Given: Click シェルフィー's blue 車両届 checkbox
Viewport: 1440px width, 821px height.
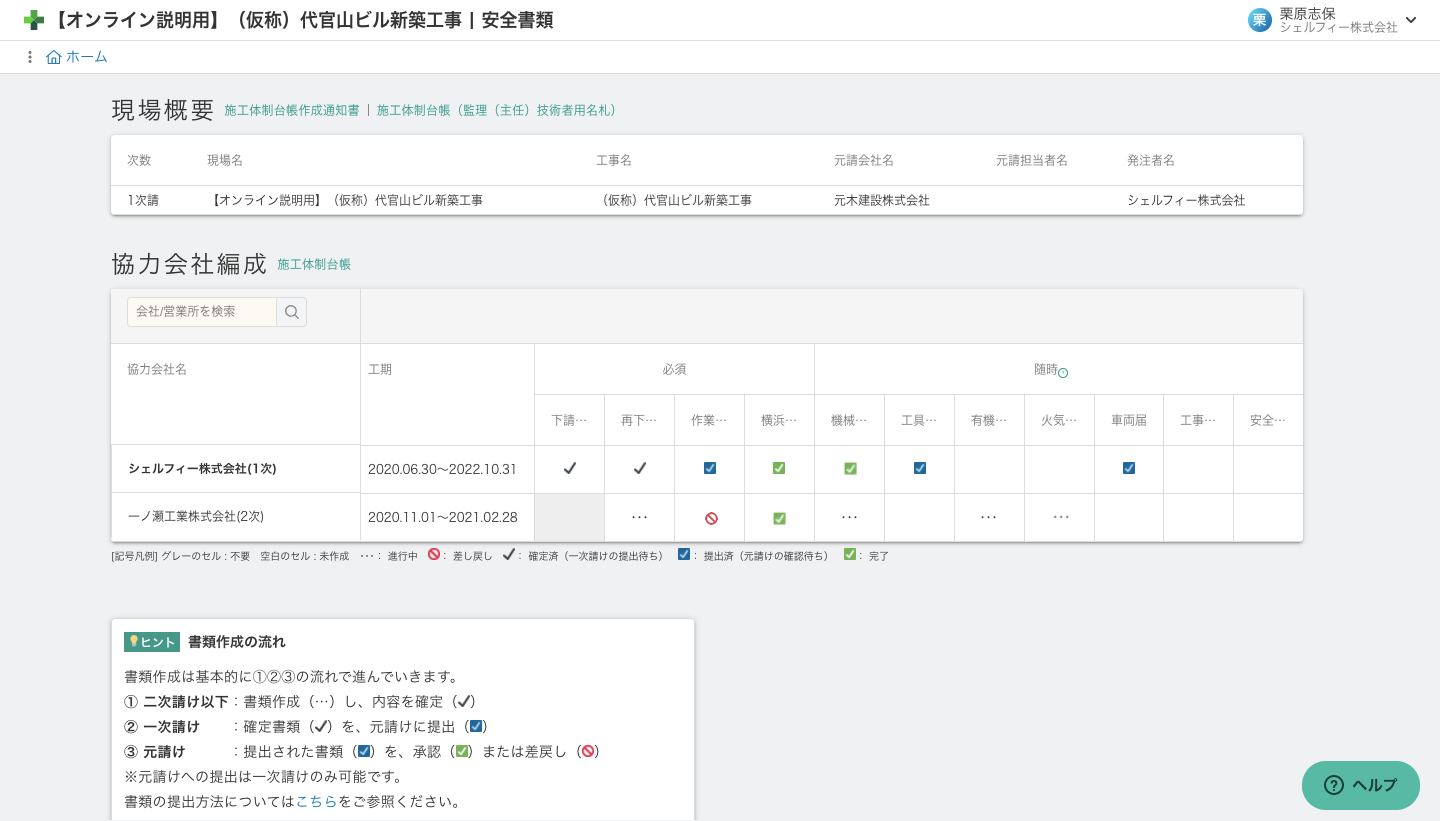Looking at the screenshot, I should point(1129,468).
